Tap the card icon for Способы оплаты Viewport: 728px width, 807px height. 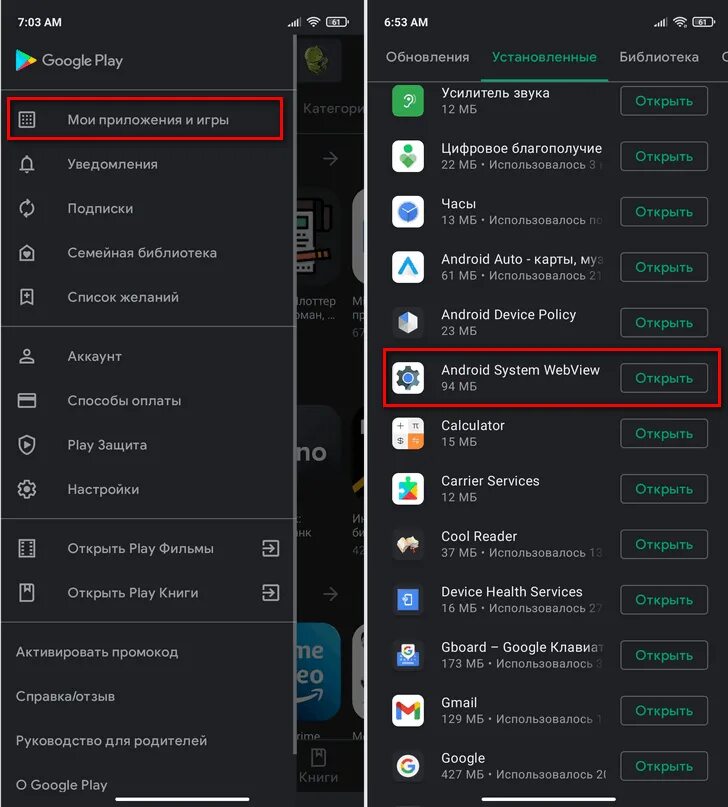(27, 400)
